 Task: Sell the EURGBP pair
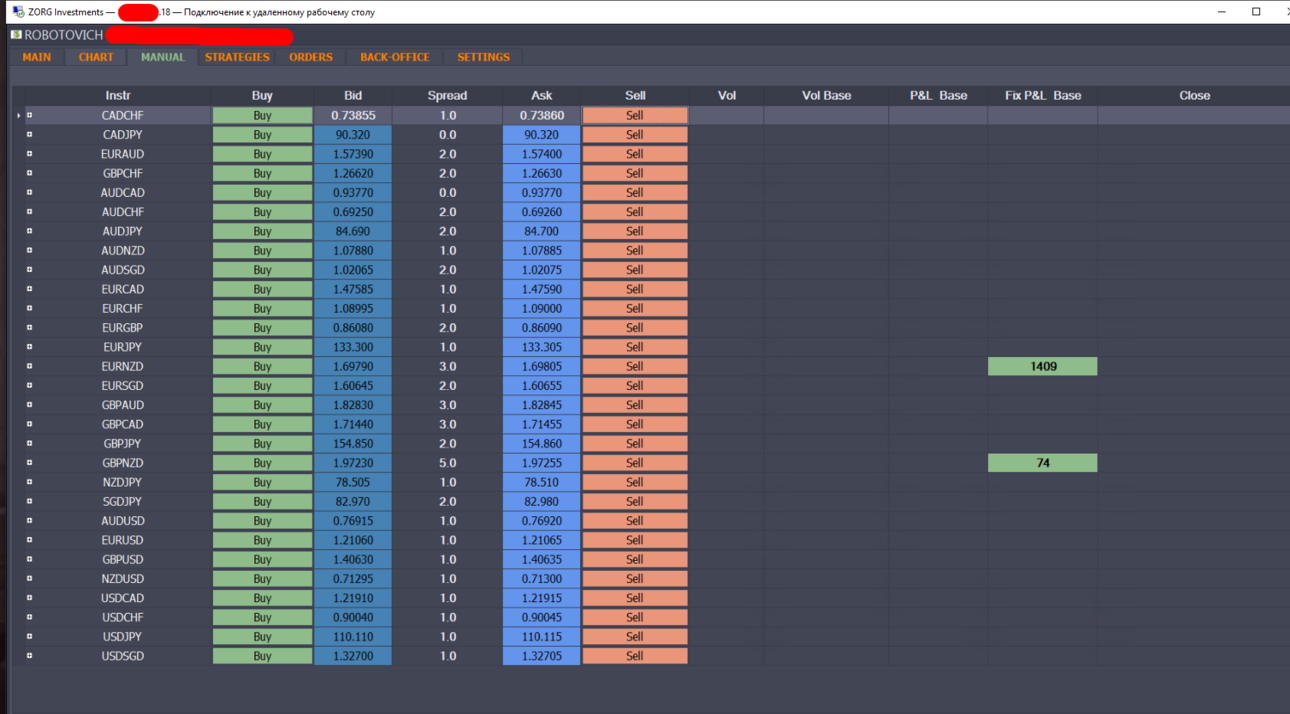tap(635, 327)
